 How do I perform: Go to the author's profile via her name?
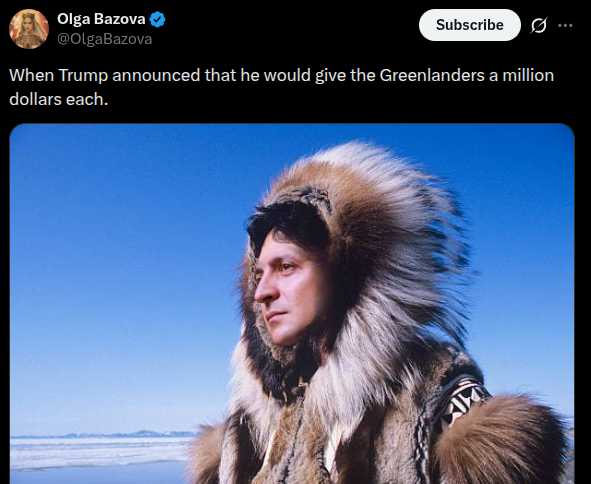click(101, 19)
